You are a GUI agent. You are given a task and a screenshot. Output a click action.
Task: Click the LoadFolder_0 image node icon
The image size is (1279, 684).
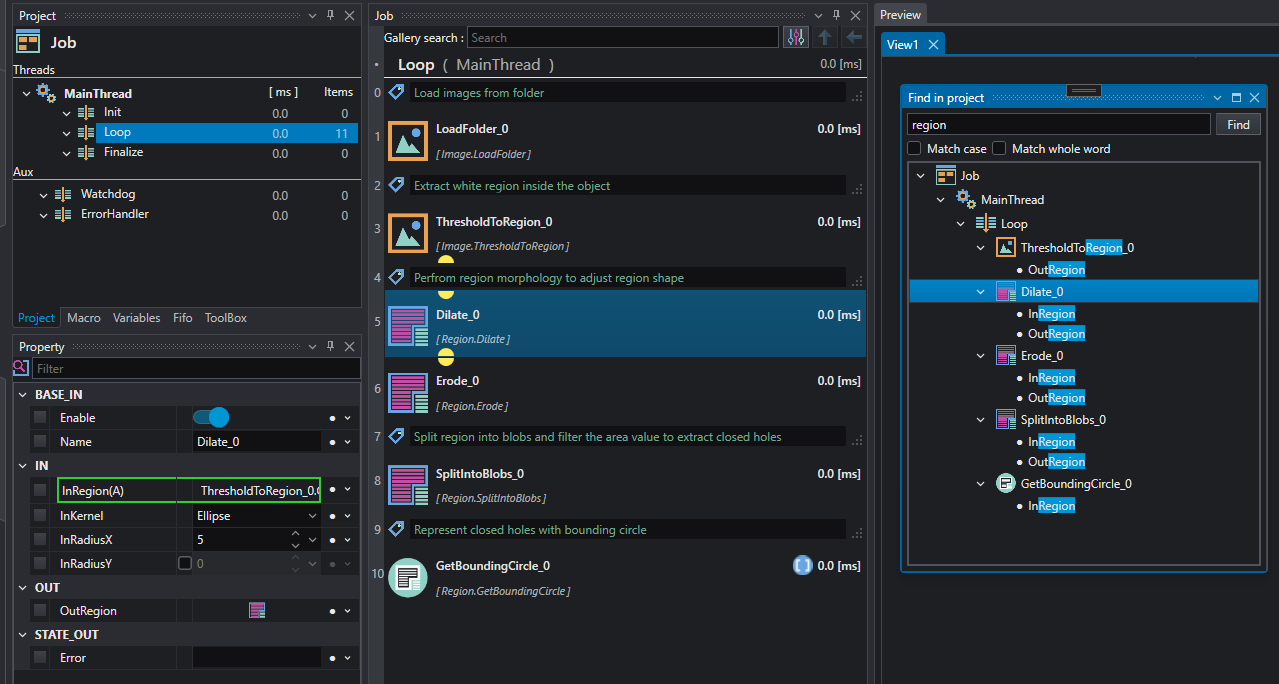point(408,141)
